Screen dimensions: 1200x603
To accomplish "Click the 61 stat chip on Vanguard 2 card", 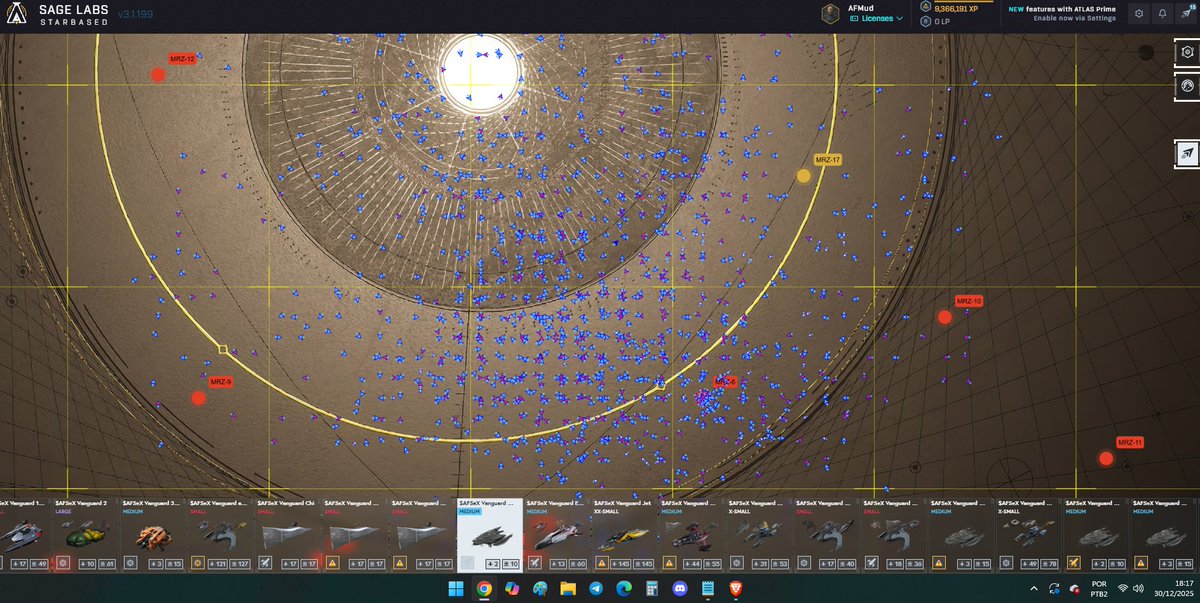I will click(x=105, y=564).
